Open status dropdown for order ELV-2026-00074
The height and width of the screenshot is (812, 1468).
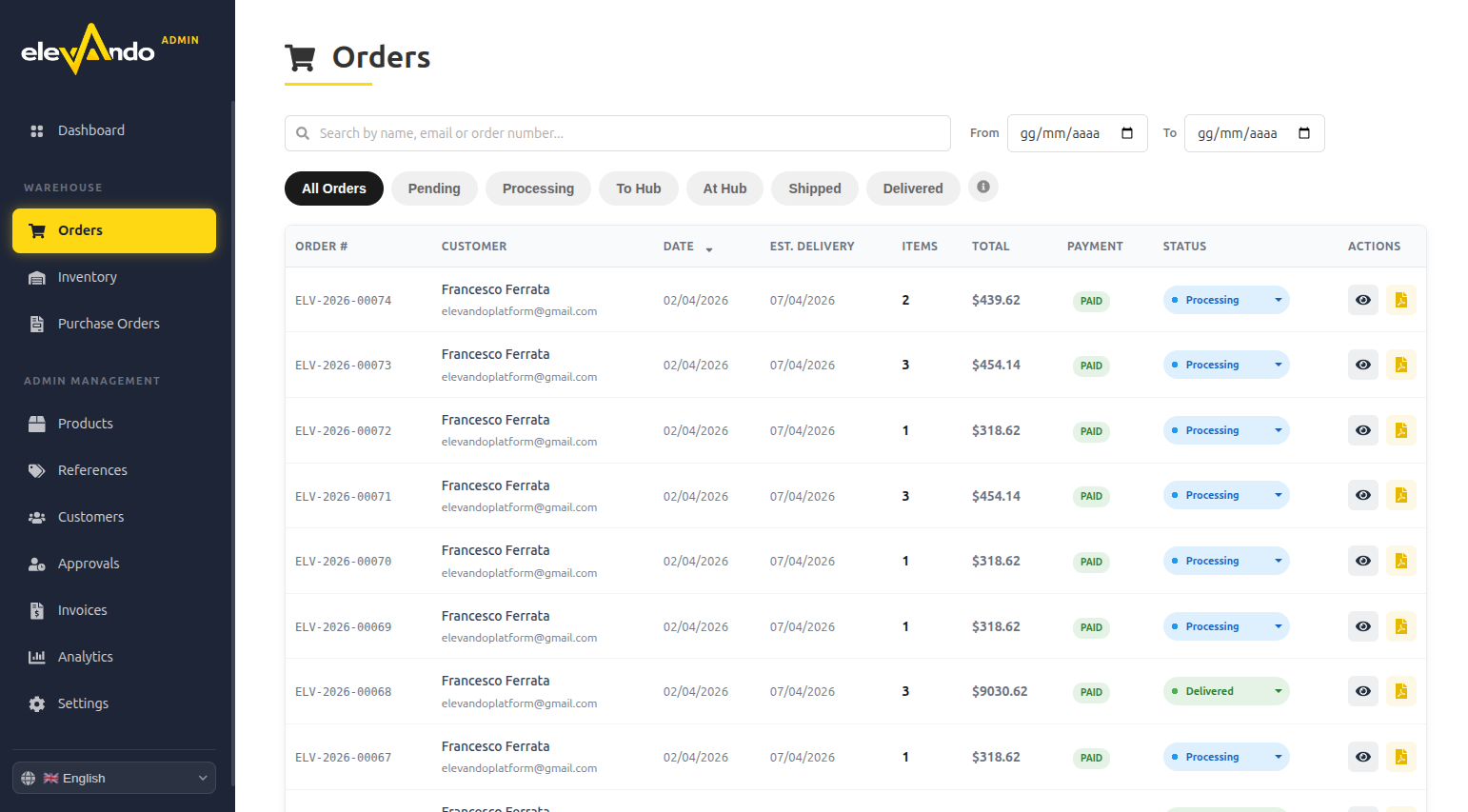pos(1226,300)
